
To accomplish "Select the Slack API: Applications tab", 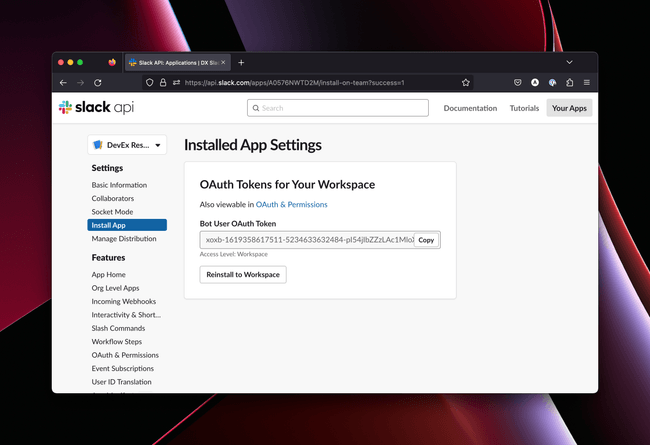I will point(177,63).
